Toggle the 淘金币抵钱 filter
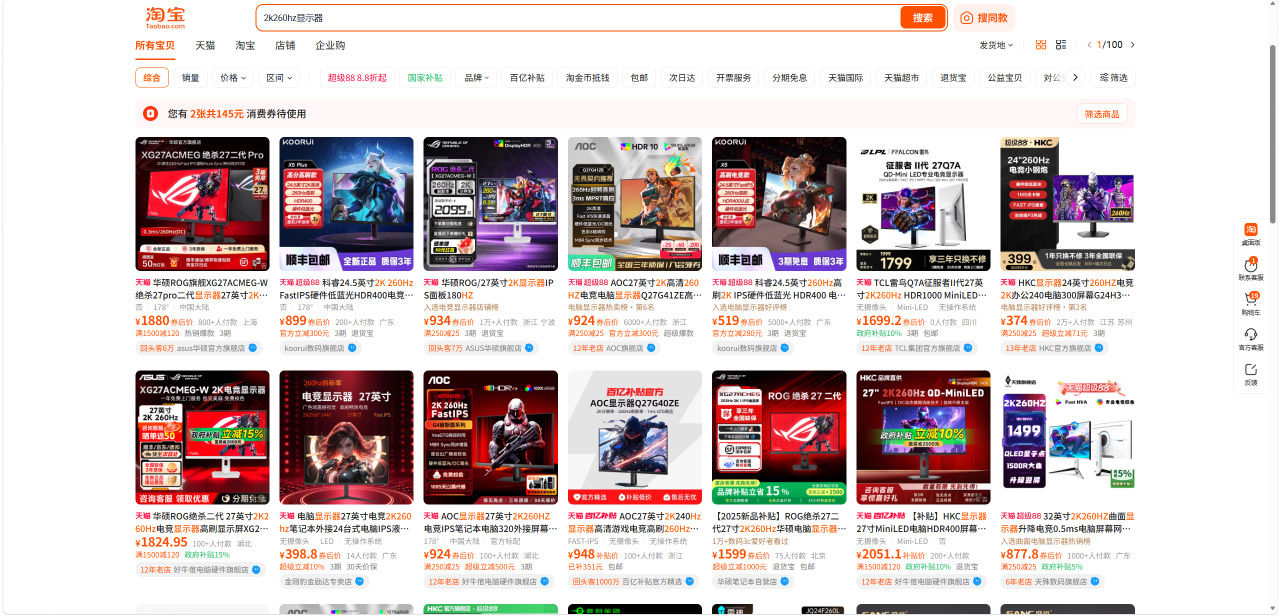The image size is (1280, 616). 587,78
